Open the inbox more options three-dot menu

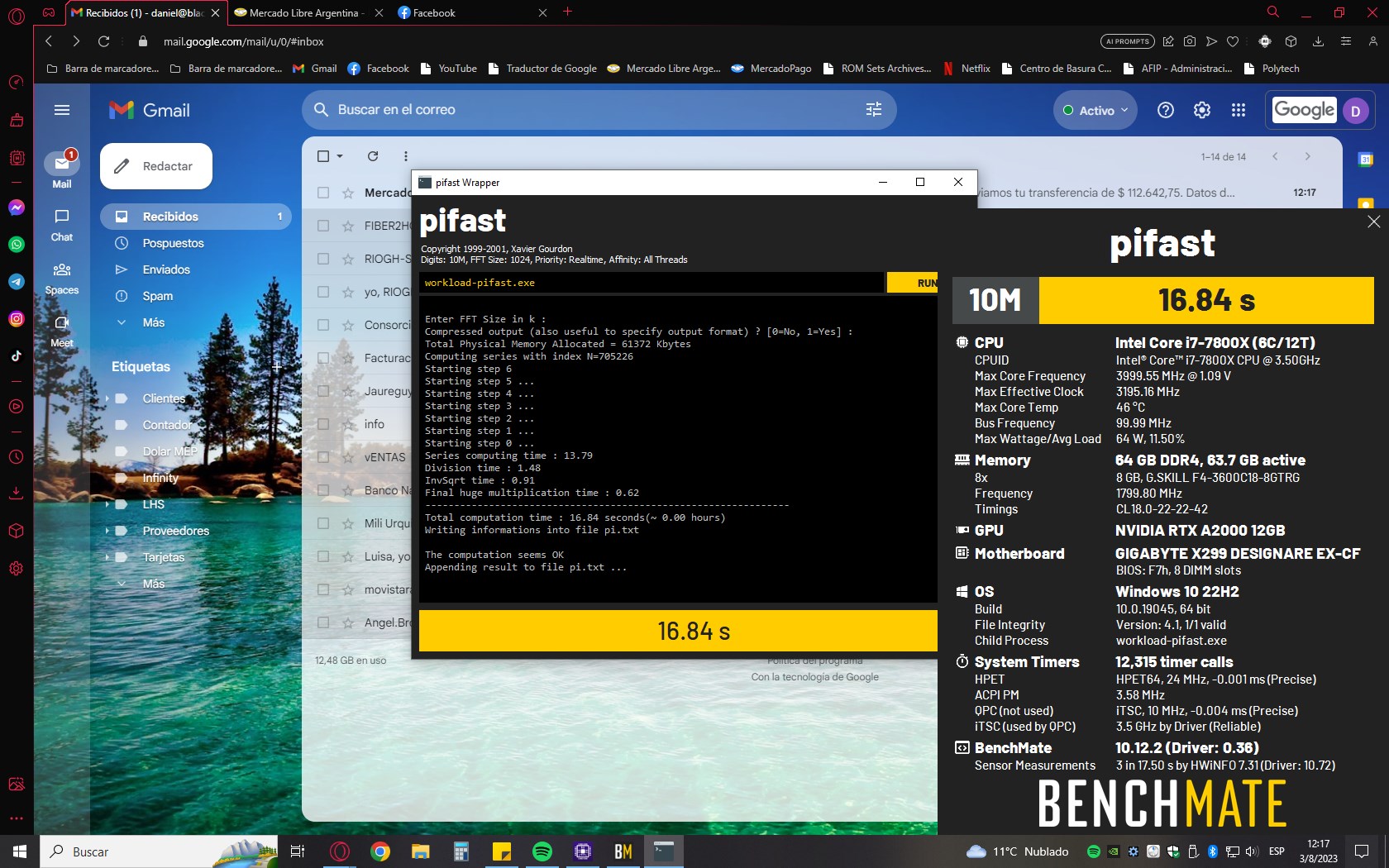point(405,156)
